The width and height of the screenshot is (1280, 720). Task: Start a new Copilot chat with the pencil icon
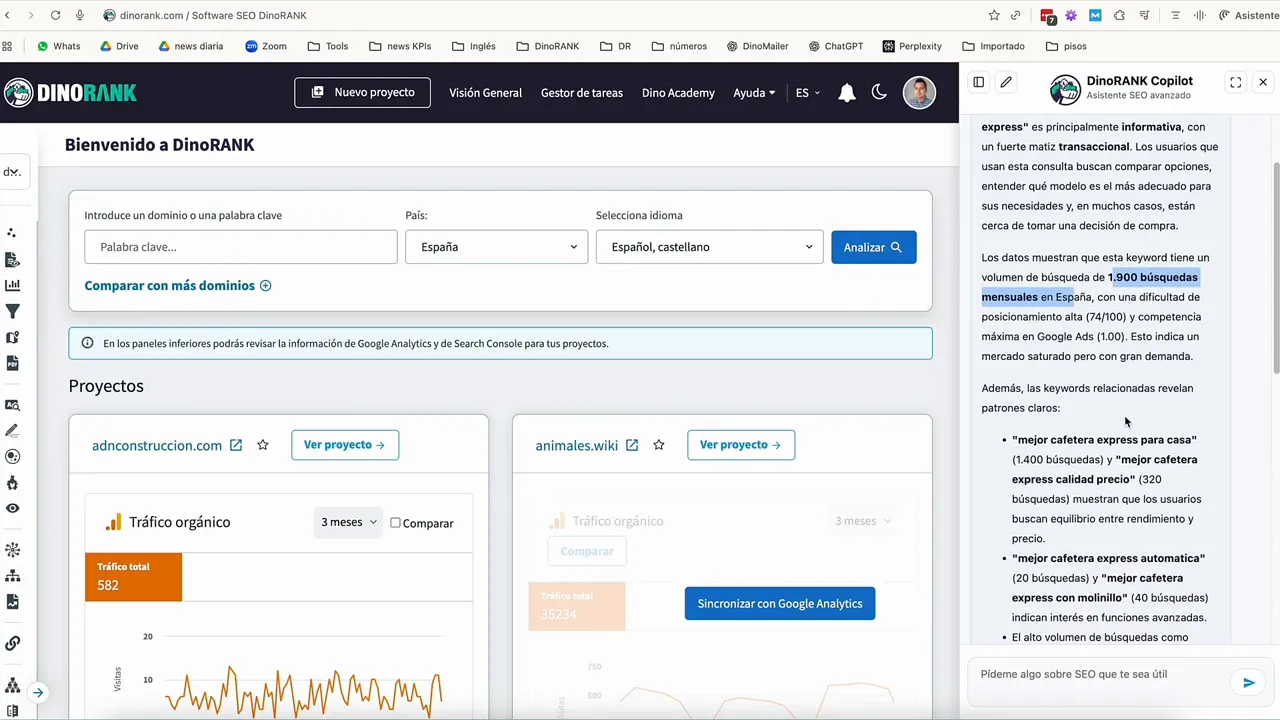pos(1006,83)
